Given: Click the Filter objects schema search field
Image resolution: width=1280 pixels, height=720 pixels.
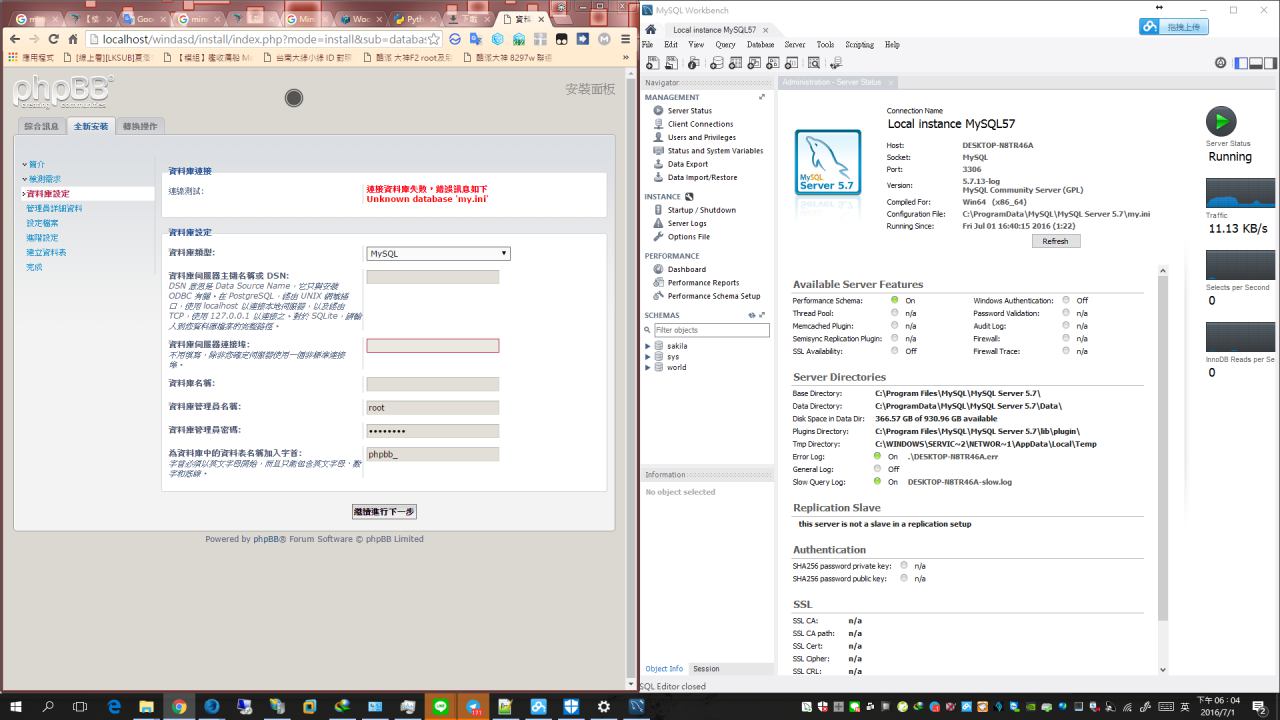Looking at the screenshot, I should click(x=711, y=330).
